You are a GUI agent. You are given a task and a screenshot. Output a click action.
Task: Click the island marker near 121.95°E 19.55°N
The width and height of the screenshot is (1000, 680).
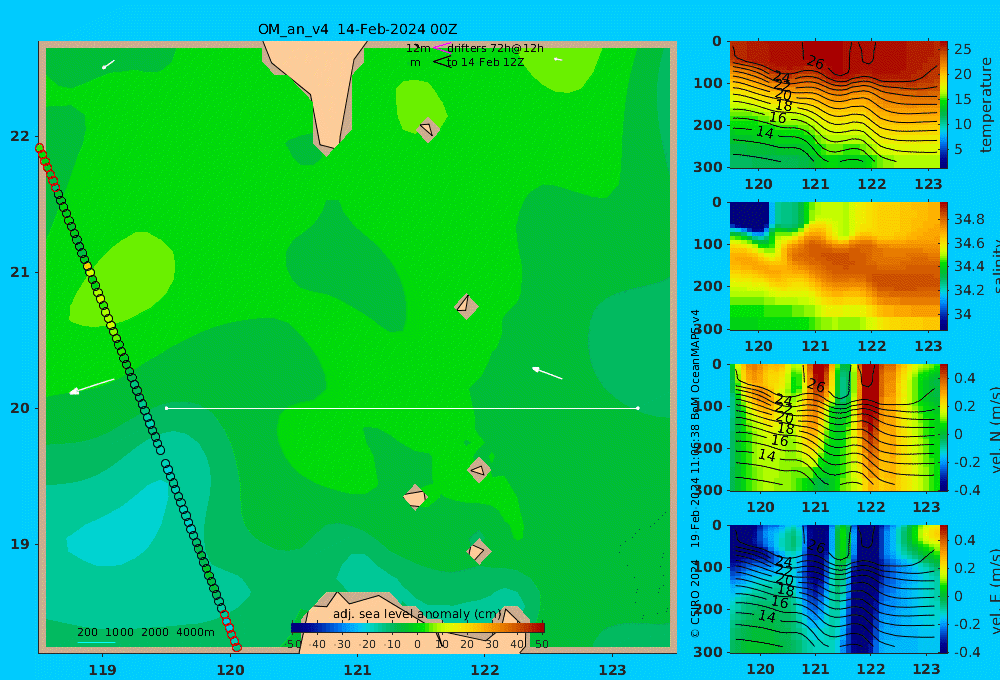[479, 470]
